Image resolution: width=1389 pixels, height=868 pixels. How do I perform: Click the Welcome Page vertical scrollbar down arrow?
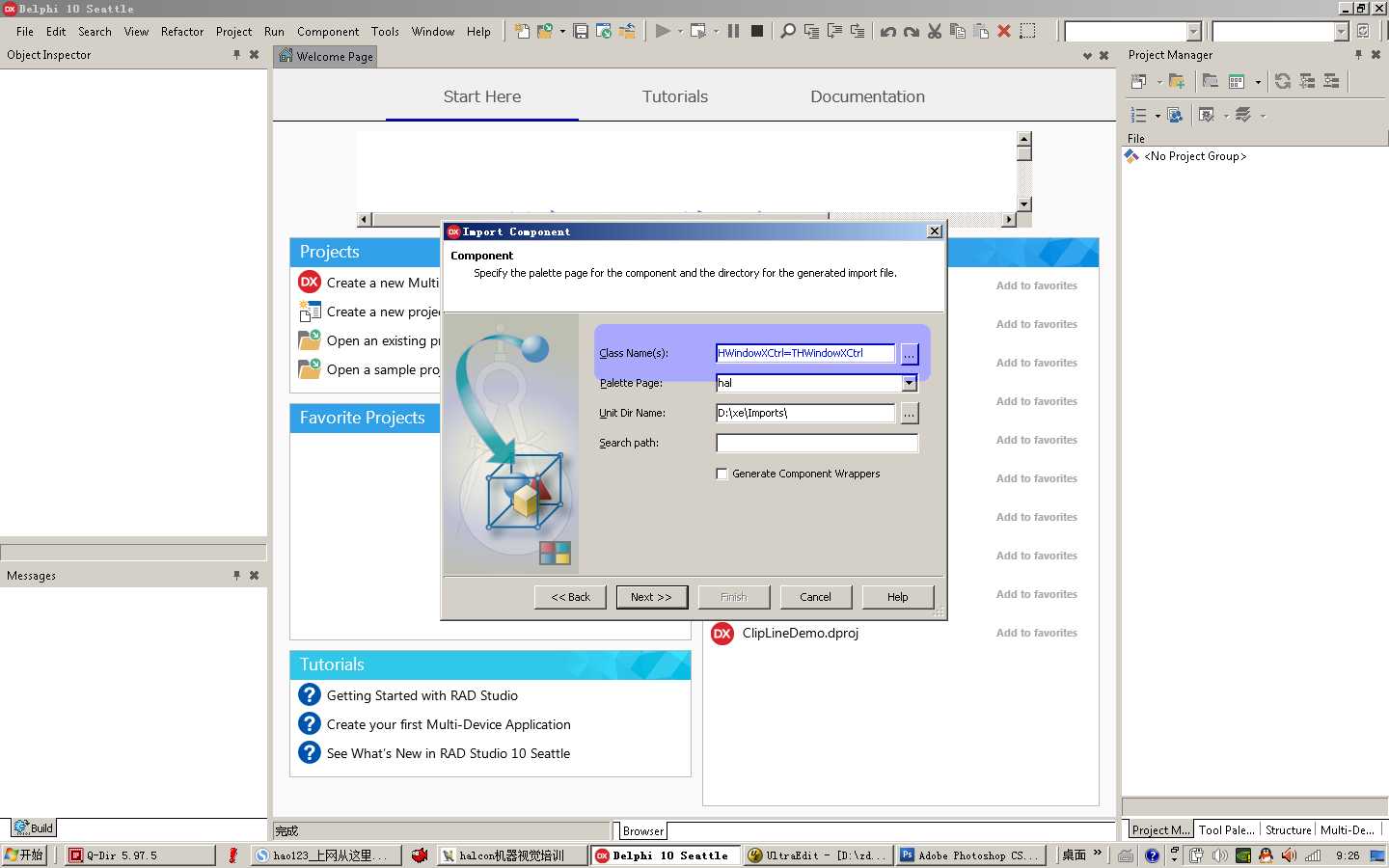pos(1024,203)
